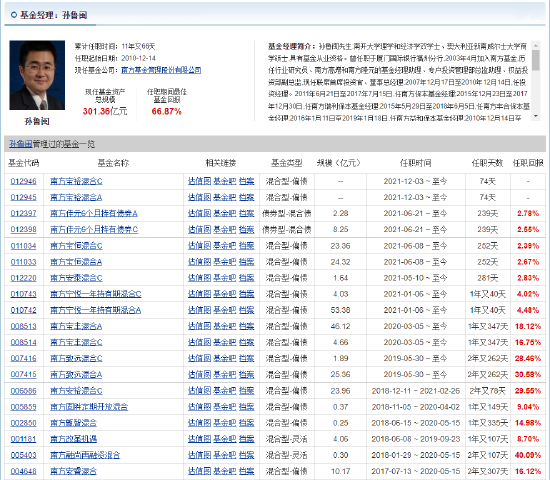Click the 66.87% best return value
This screenshot has height=480, width=550.
coord(167,112)
